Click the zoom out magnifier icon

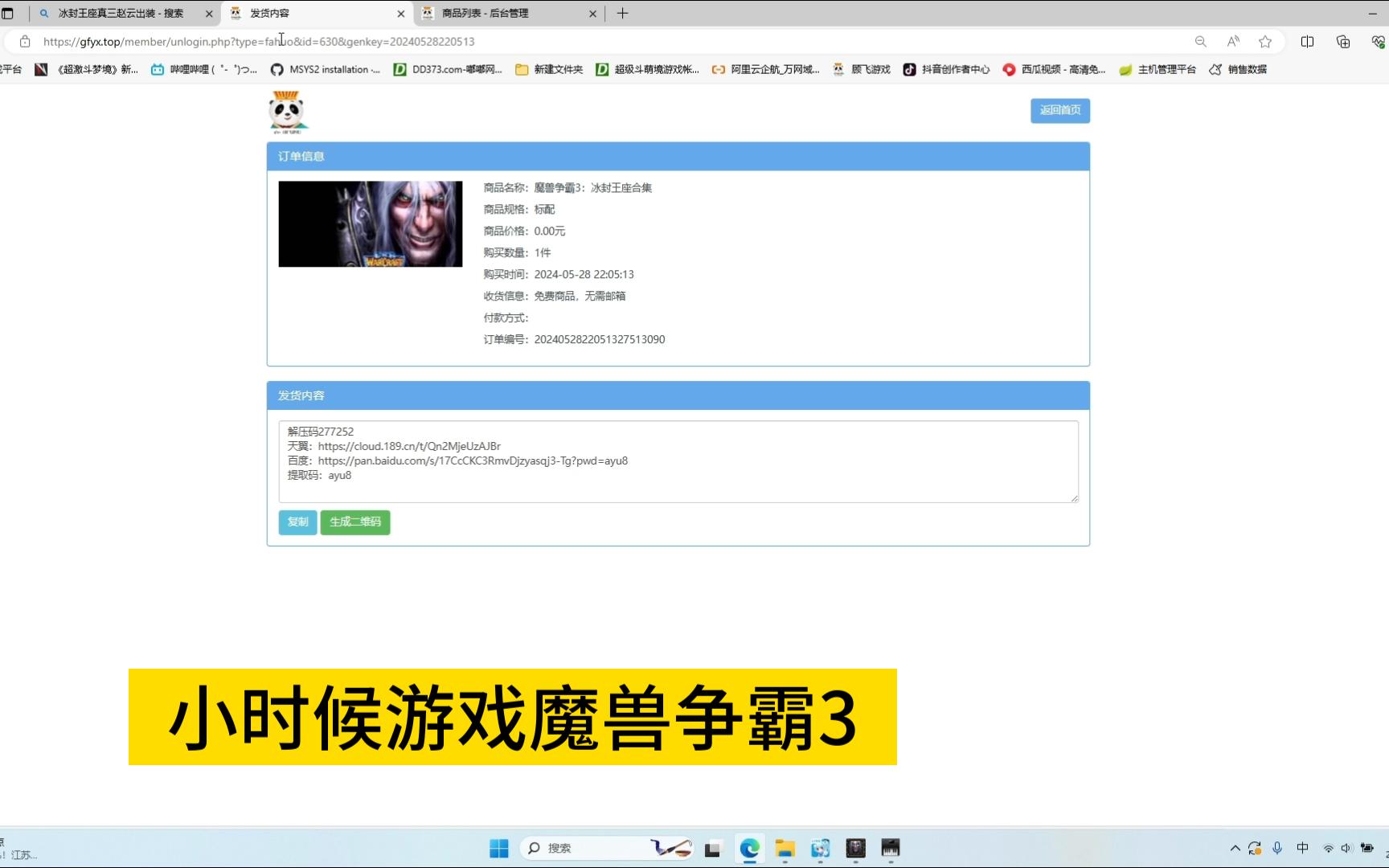[1200, 42]
